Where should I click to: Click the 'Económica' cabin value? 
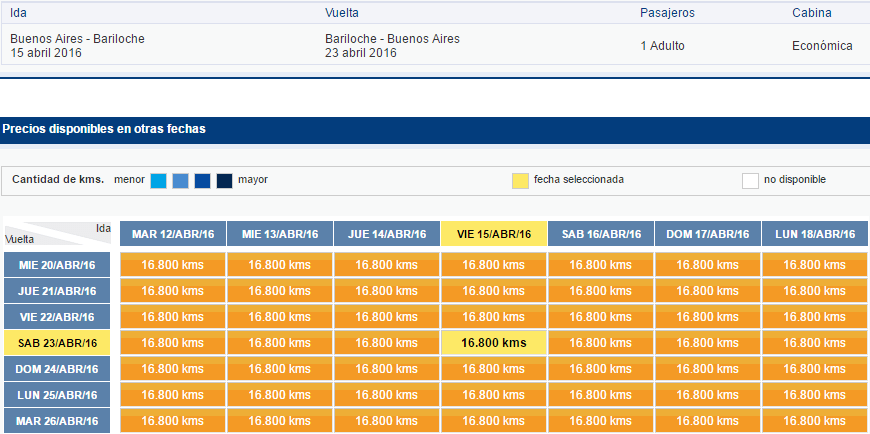822,46
